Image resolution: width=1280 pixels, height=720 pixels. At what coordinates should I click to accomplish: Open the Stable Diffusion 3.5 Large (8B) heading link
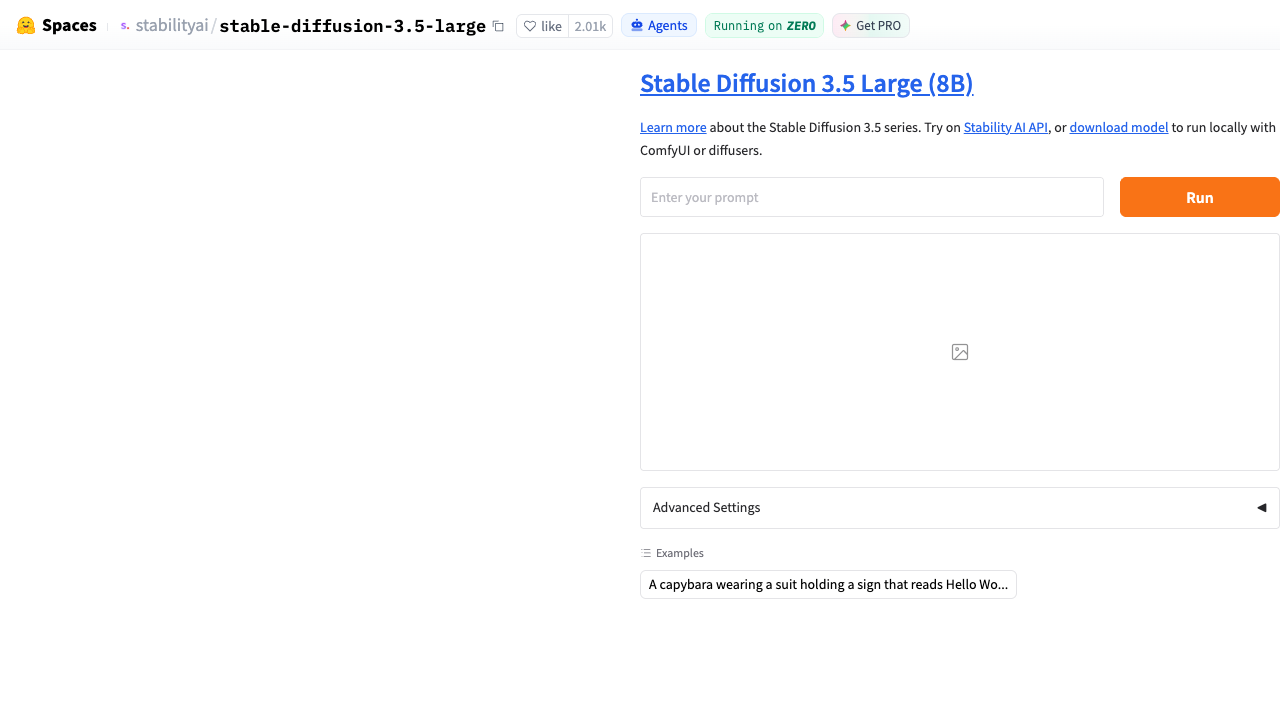(807, 83)
